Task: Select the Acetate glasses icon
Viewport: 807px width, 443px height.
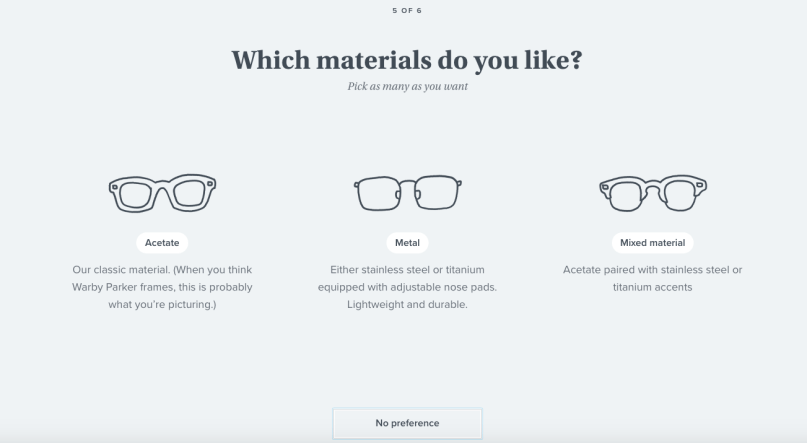Action: [x=162, y=192]
